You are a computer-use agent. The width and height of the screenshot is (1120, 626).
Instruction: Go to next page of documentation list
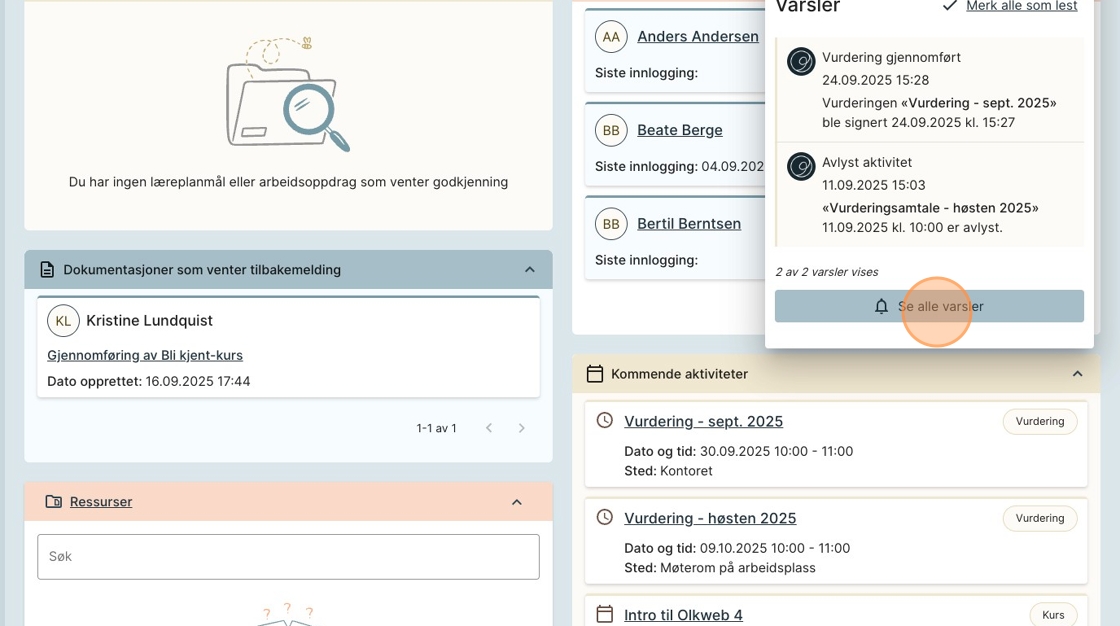[x=522, y=428]
